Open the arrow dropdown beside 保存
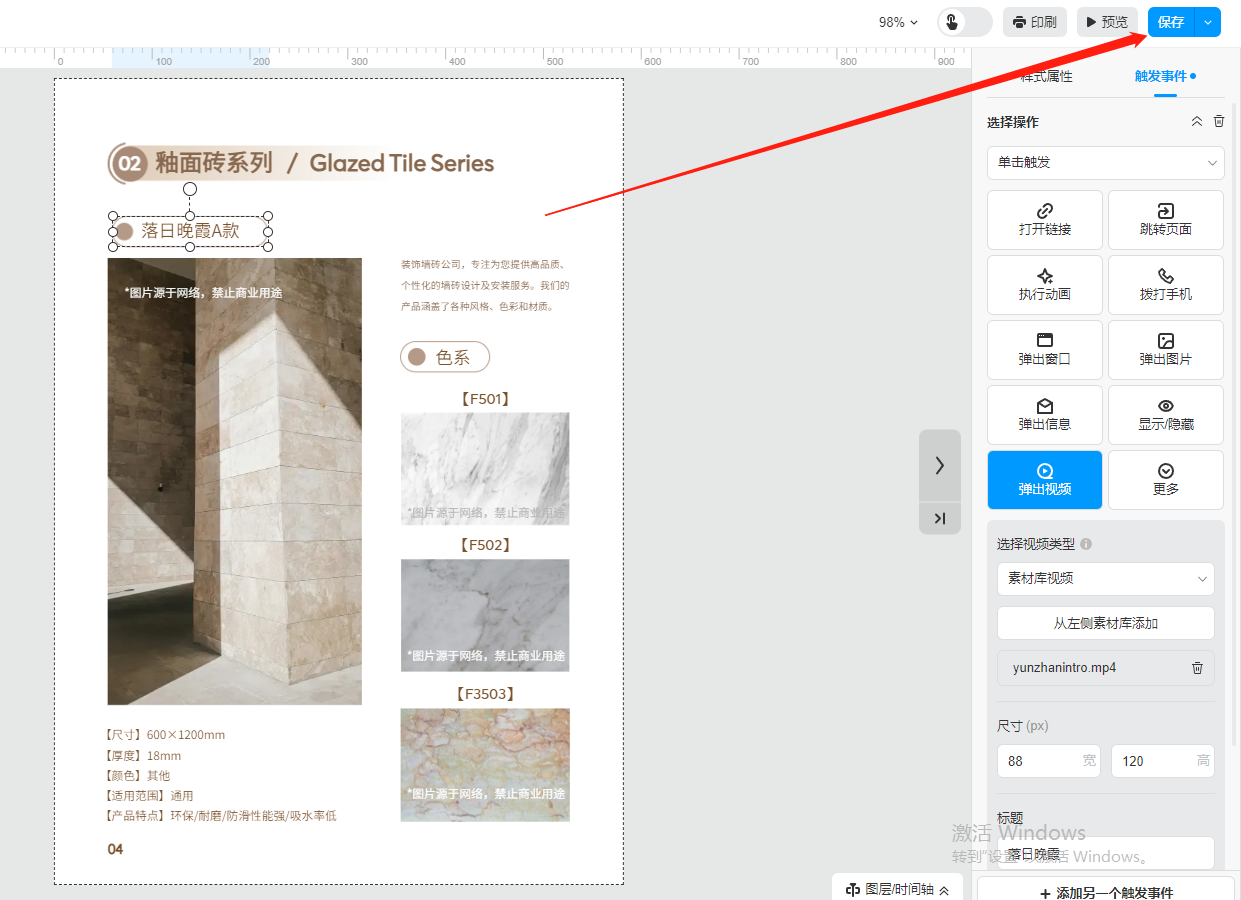1241x900 pixels. click(1208, 22)
